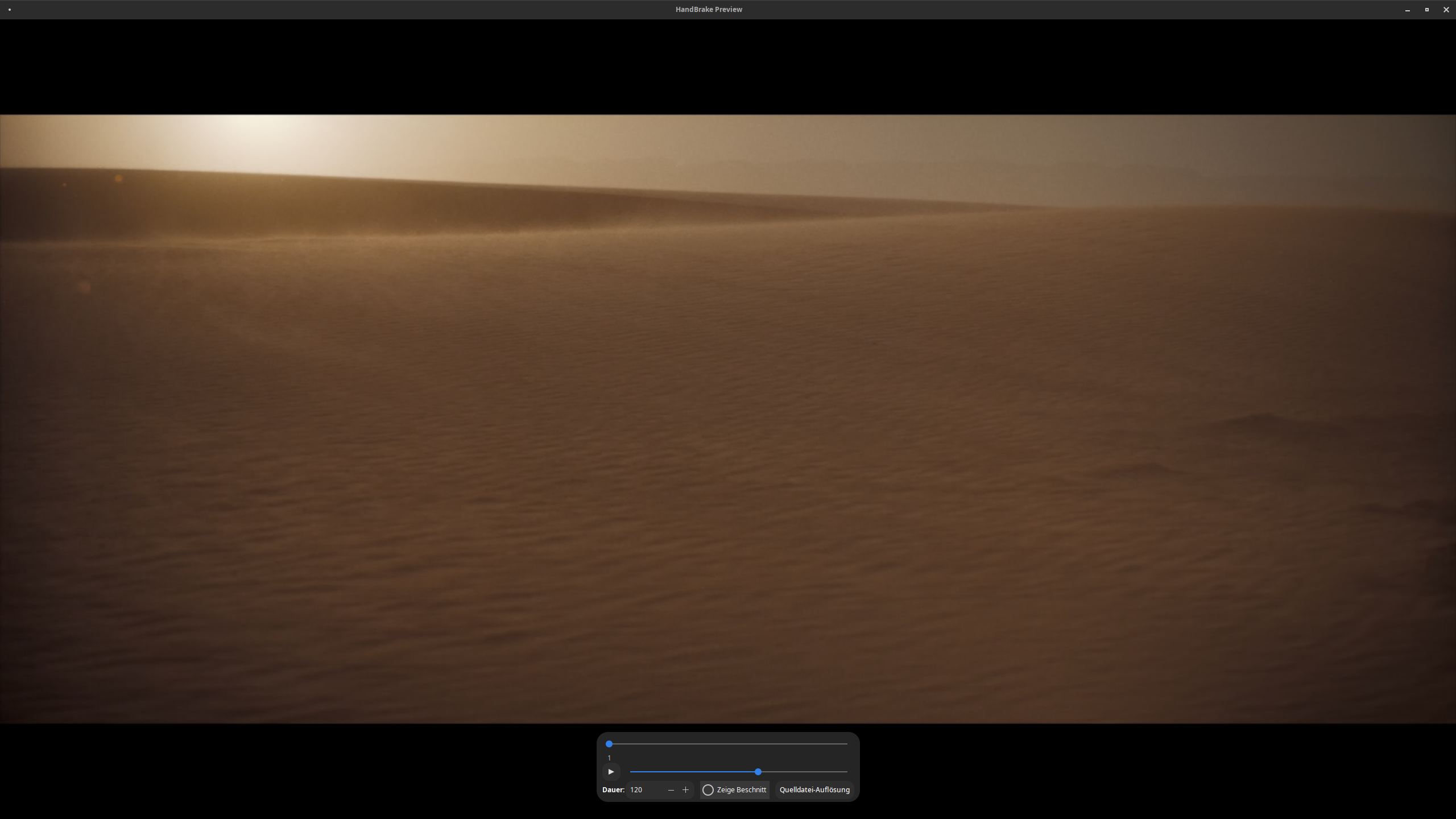The image size is (1456, 819).
Task: Click the HandBrake Preview title text
Action: point(709,10)
